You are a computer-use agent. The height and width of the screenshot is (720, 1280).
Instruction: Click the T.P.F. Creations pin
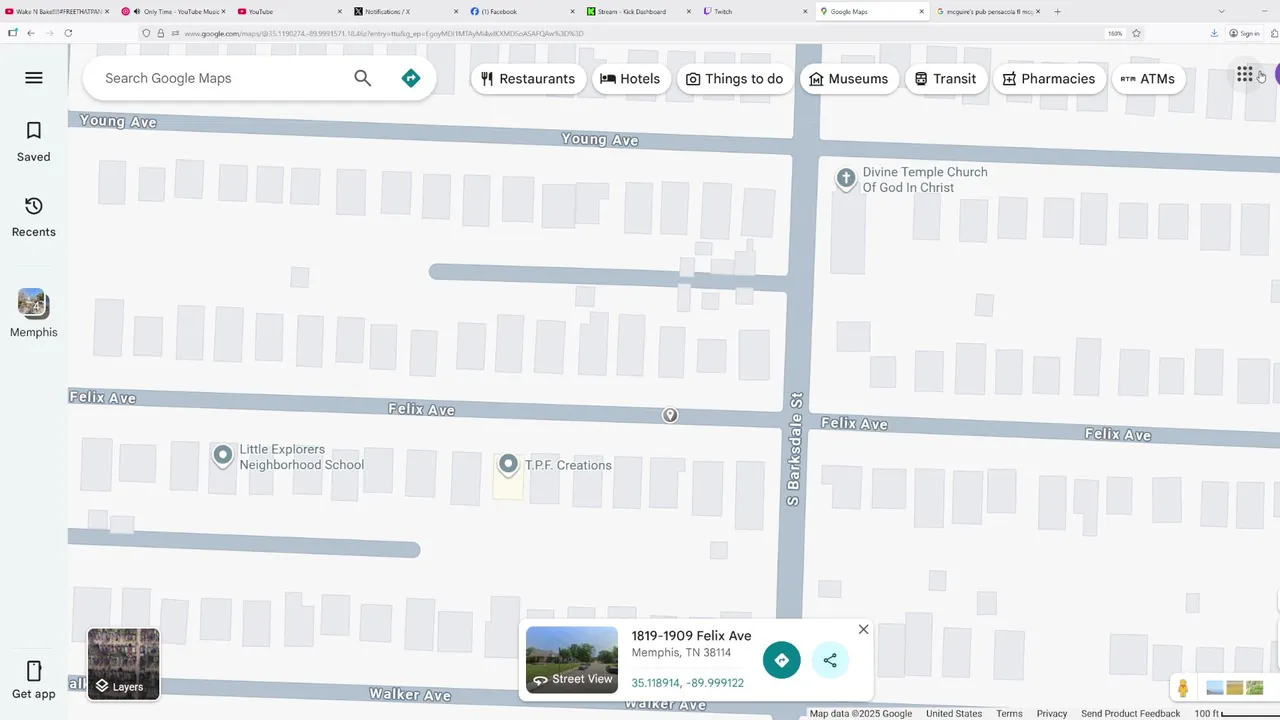click(x=508, y=464)
